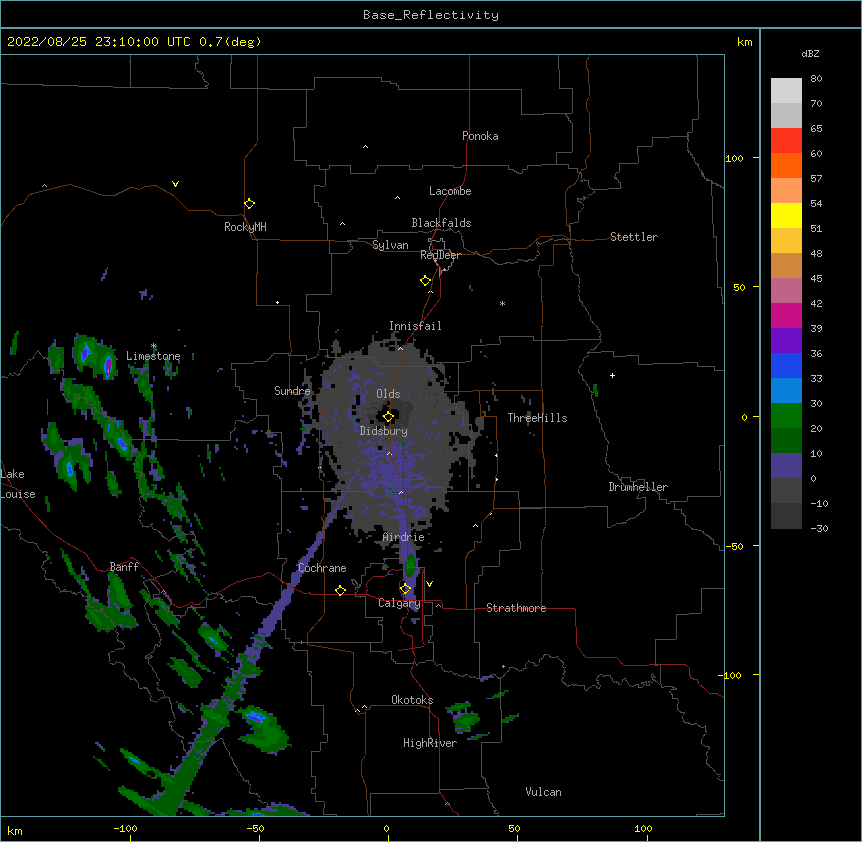This screenshot has height=842, width=862.
Task: Click the Didsbury town label
Action: [384, 431]
